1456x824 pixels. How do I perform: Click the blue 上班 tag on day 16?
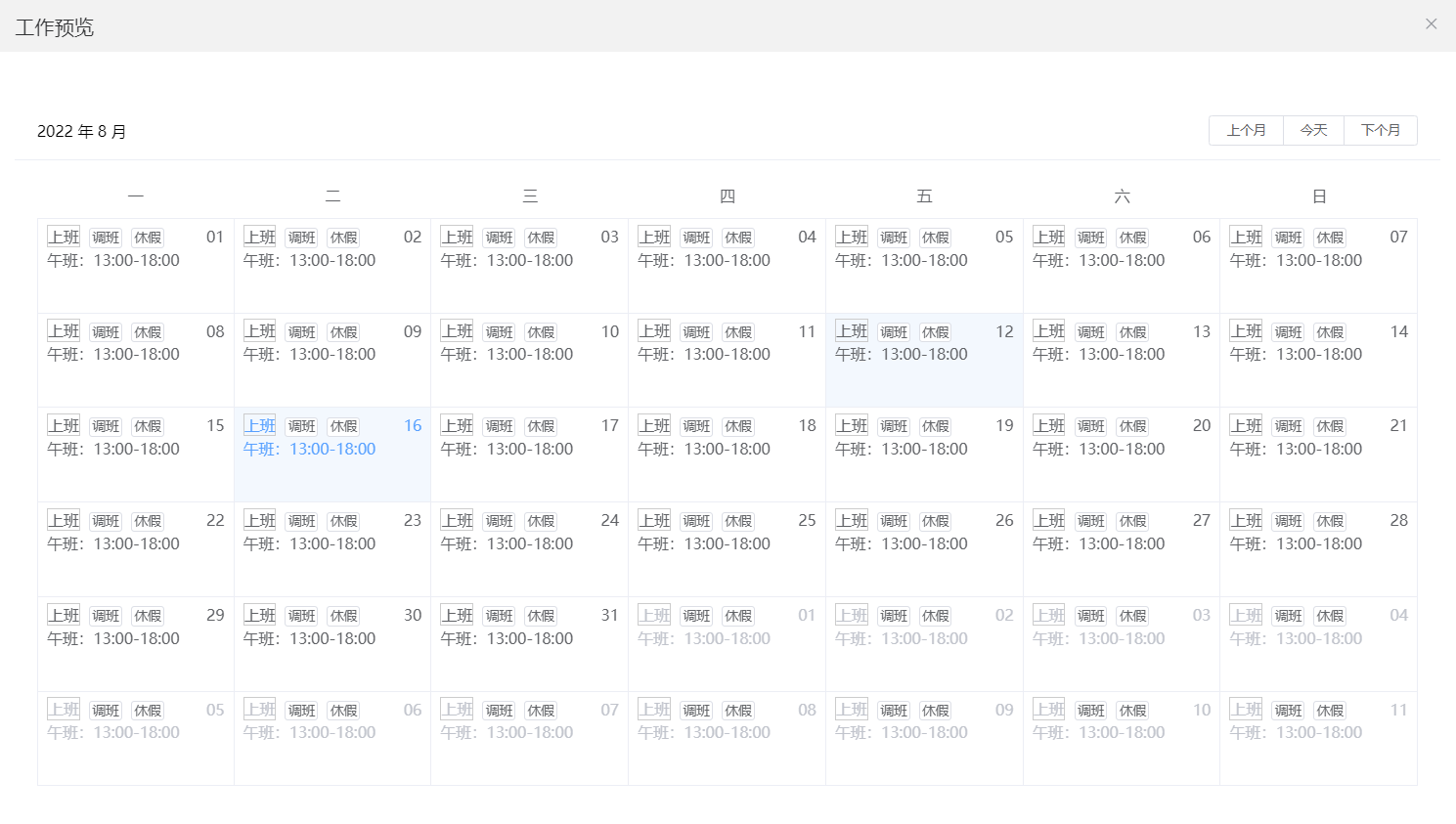260,425
